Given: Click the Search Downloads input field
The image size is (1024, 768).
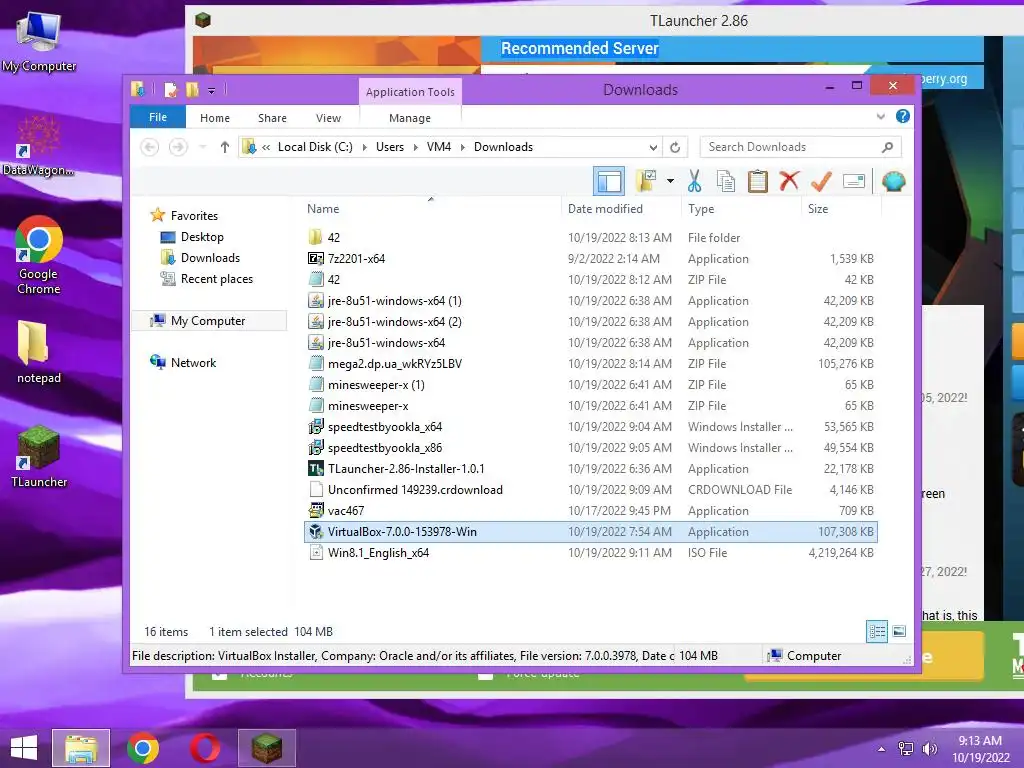Looking at the screenshot, I should [x=790, y=147].
